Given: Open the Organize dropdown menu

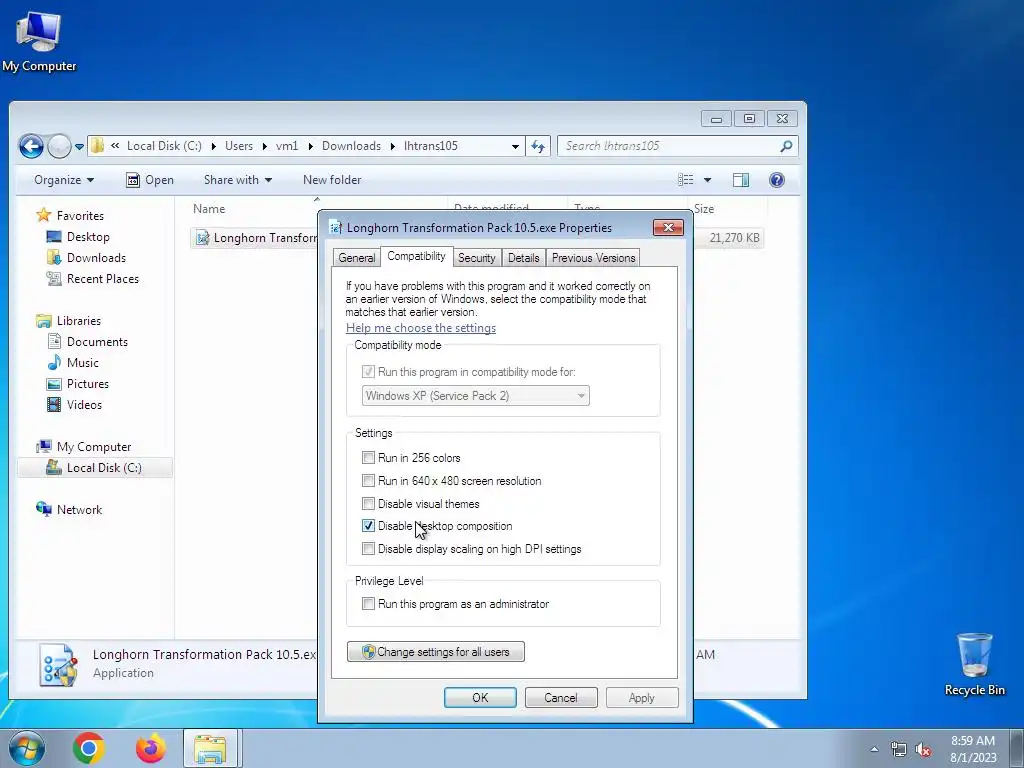Looking at the screenshot, I should (x=64, y=180).
